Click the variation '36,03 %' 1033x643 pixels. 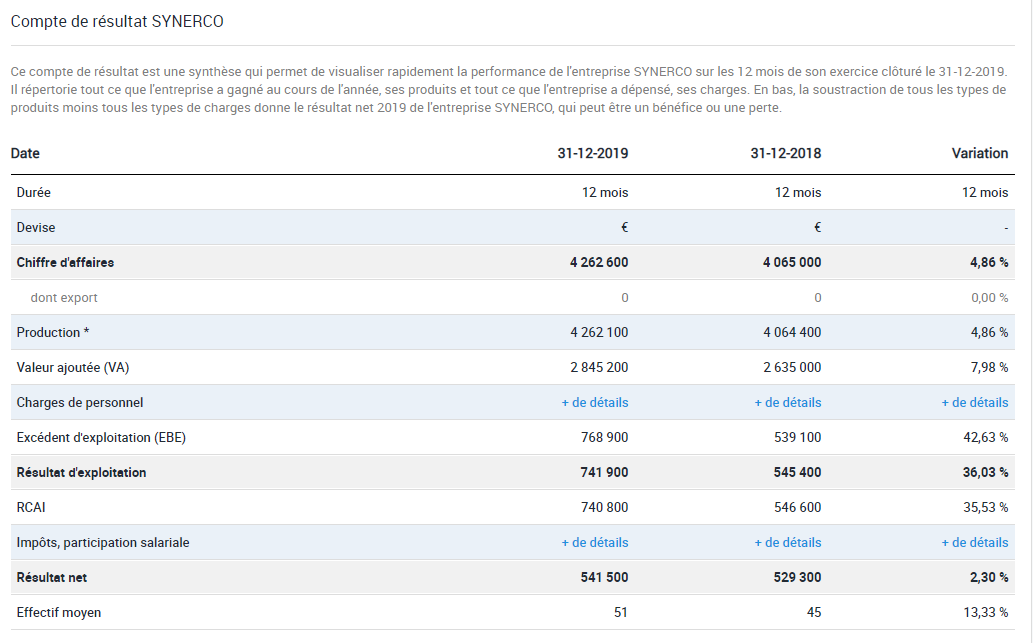point(986,472)
